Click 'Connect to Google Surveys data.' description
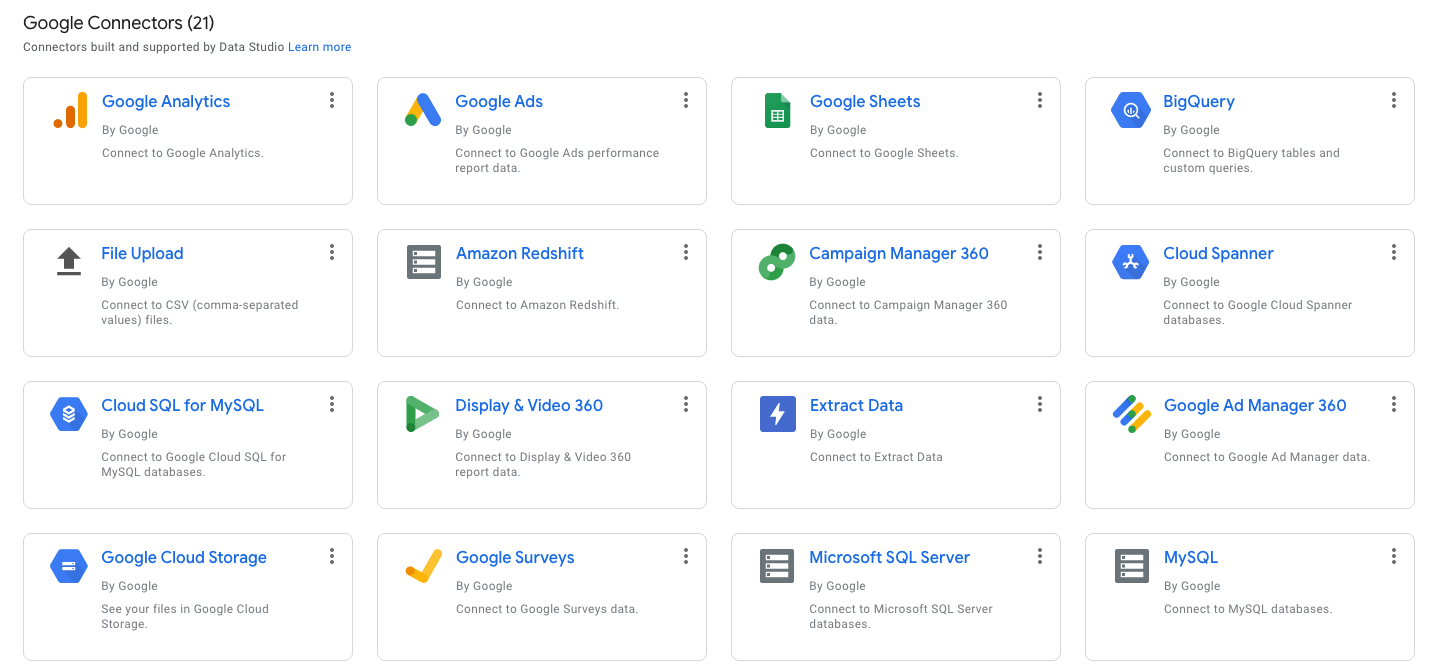The width and height of the screenshot is (1431, 672). pos(546,609)
